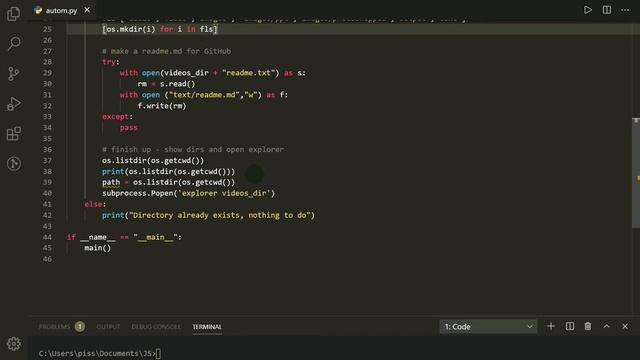Image resolution: width=640 pixels, height=360 pixels.
Task: Click line number 44 in the gutter
Action: [47, 237]
